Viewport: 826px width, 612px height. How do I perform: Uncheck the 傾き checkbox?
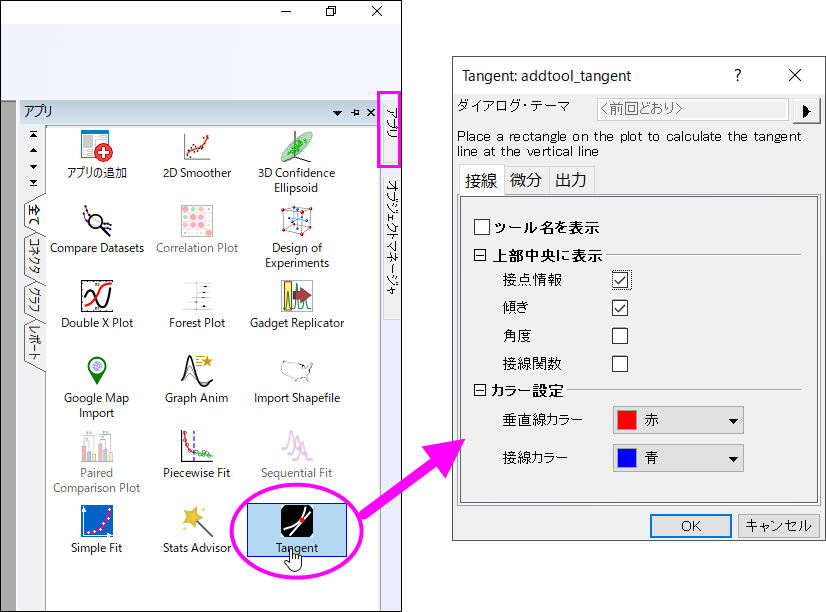(x=620, y=308)
